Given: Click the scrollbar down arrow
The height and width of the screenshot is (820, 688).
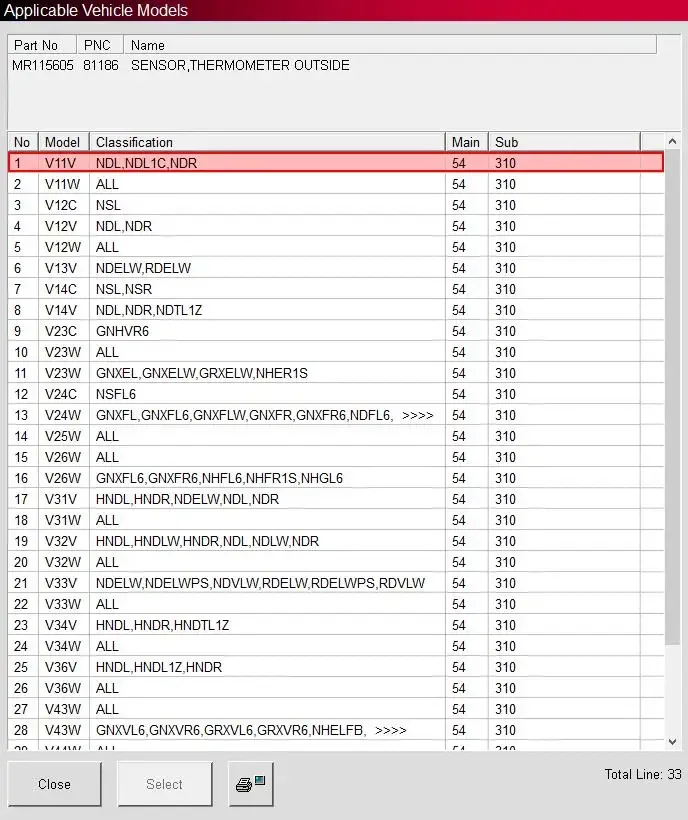Looking at the screenshot, I should [x=672, y=742].
